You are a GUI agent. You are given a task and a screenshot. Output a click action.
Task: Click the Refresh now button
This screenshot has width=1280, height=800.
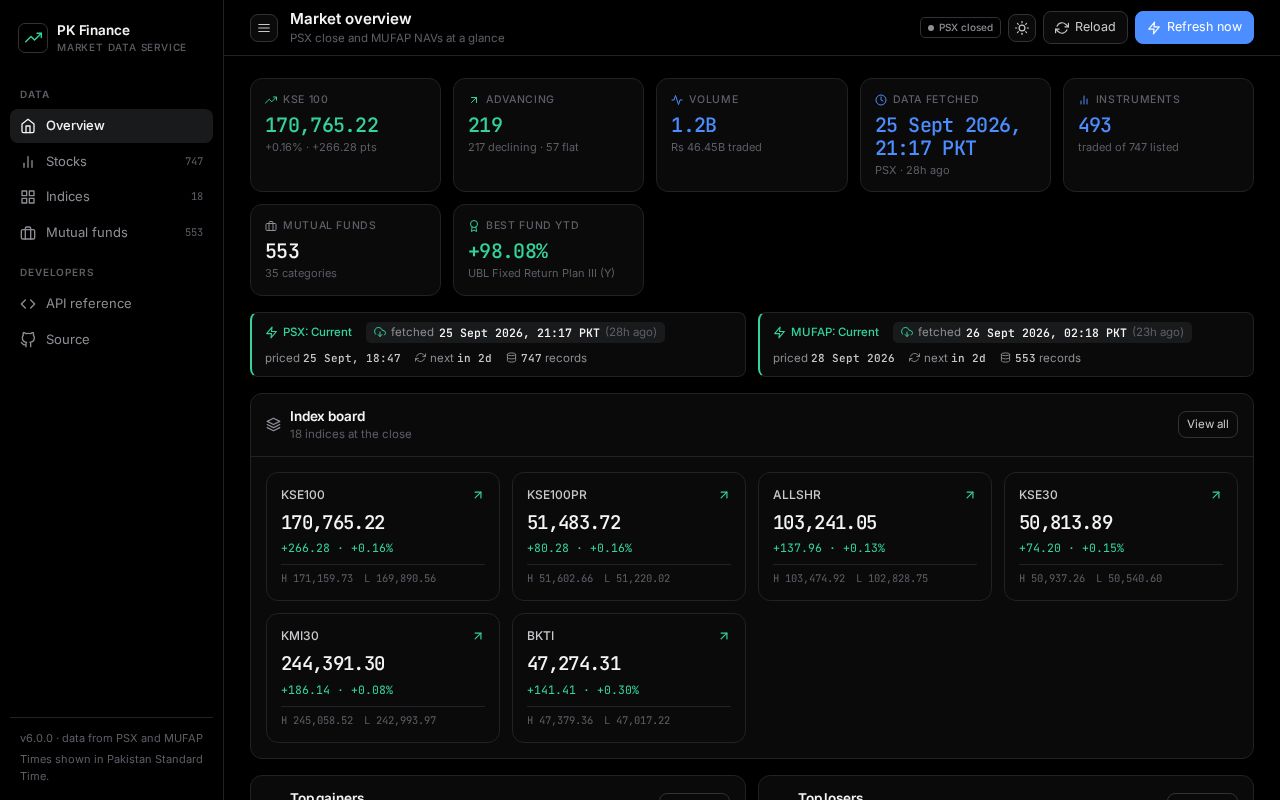click(1194, 28)
